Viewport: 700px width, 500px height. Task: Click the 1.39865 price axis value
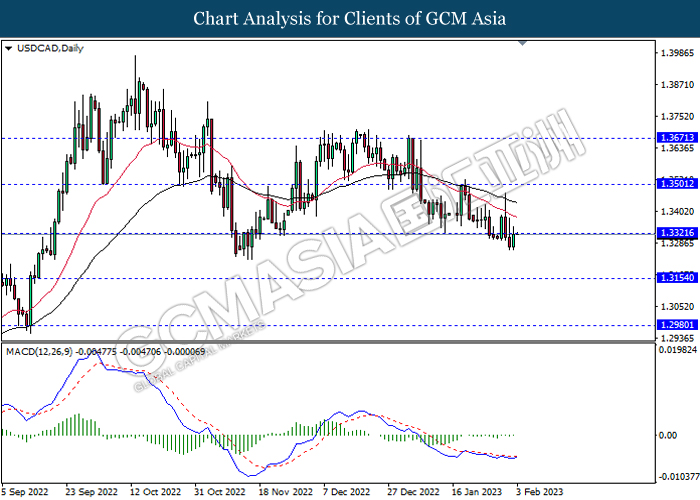coord(677,53)
